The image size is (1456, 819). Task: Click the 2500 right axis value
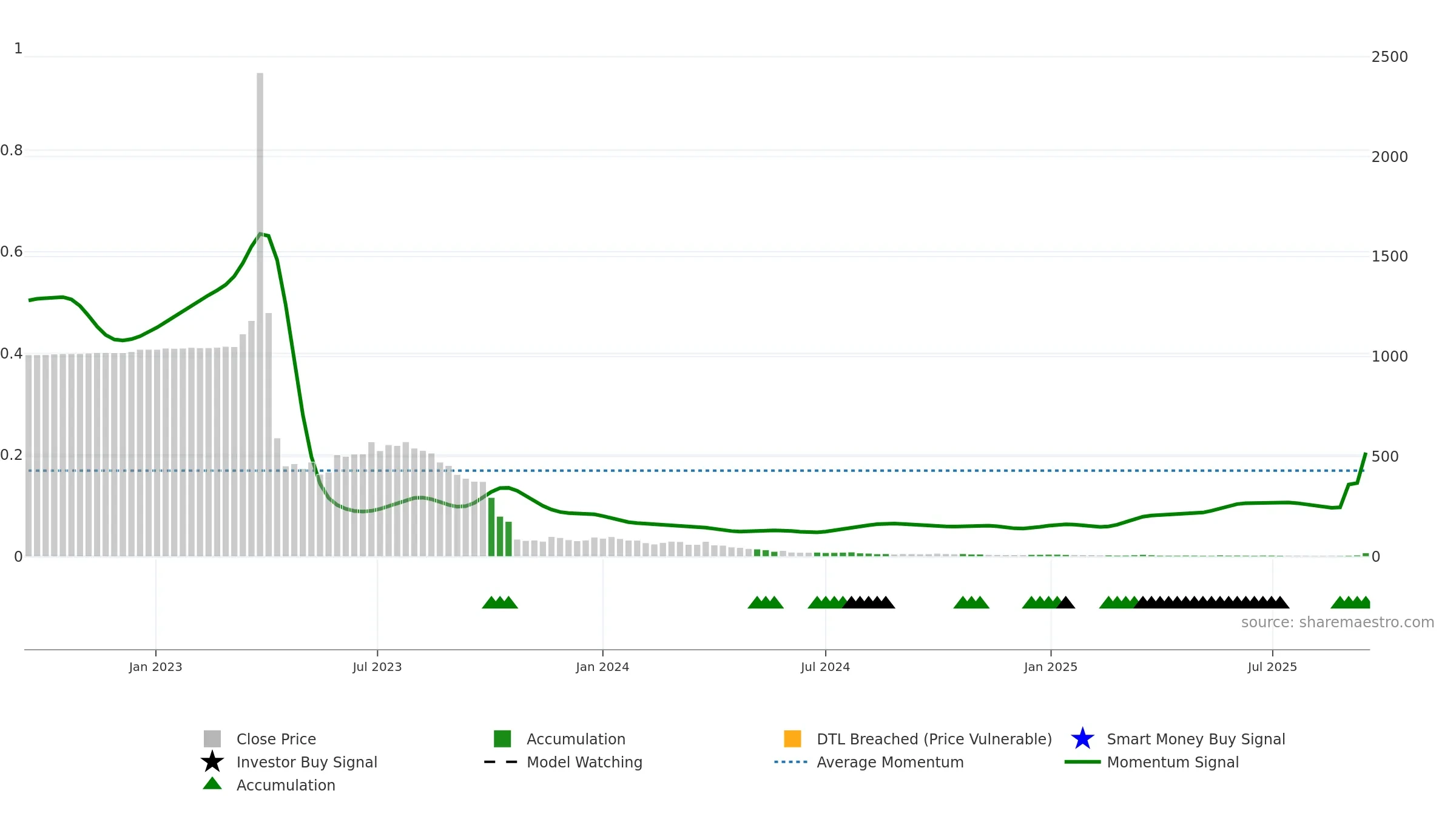click(1389, 56)
